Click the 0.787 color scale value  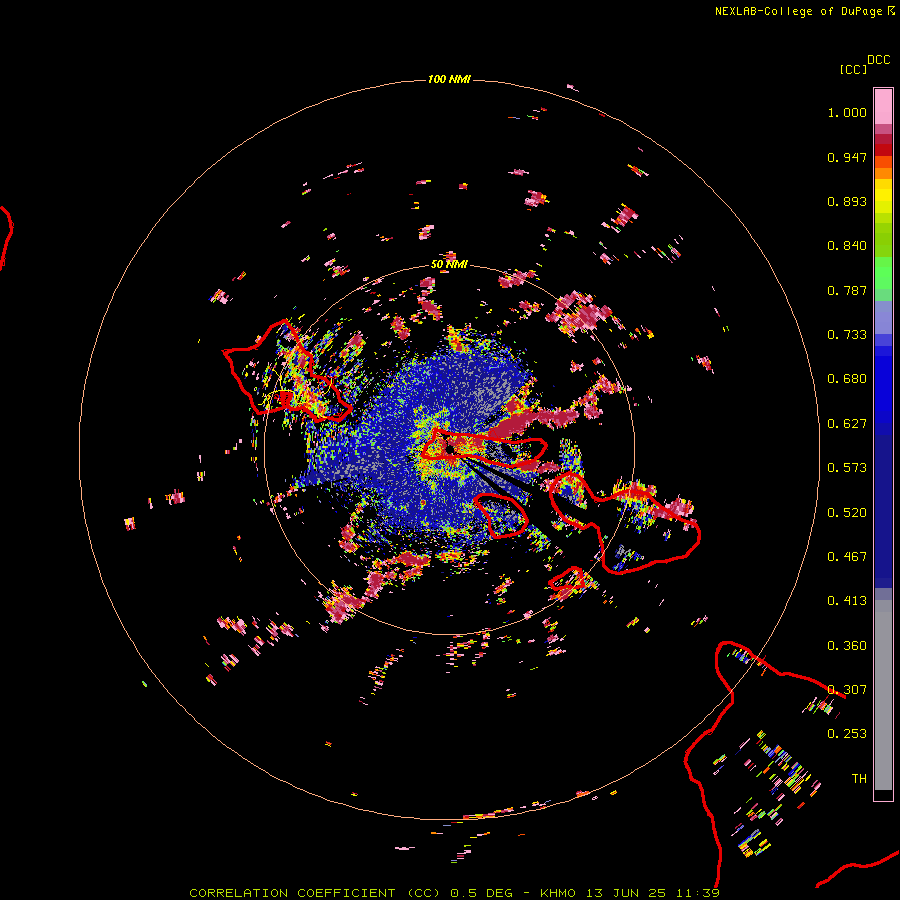click(x=847, y=290)
